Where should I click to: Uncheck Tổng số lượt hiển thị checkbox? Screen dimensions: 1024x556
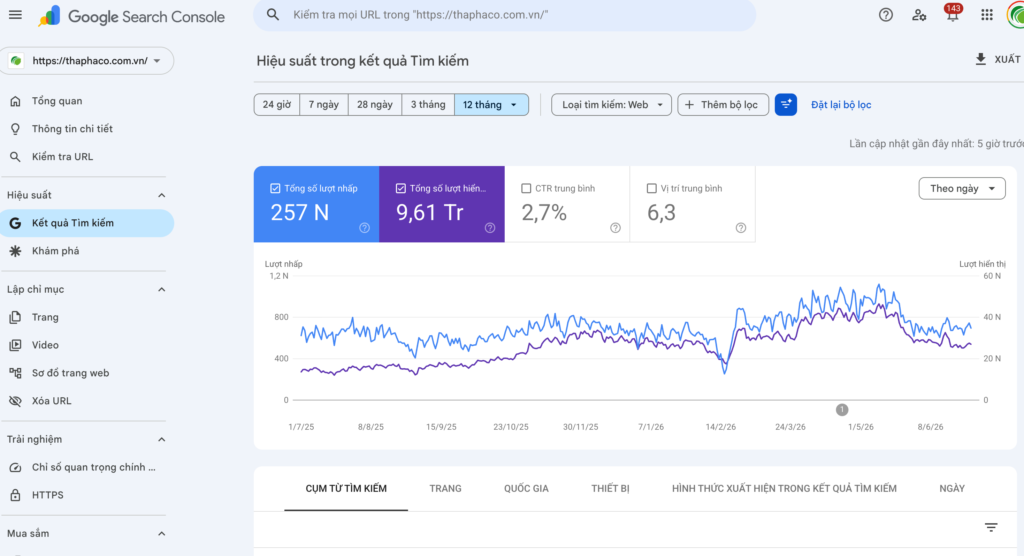pos(400,188)
